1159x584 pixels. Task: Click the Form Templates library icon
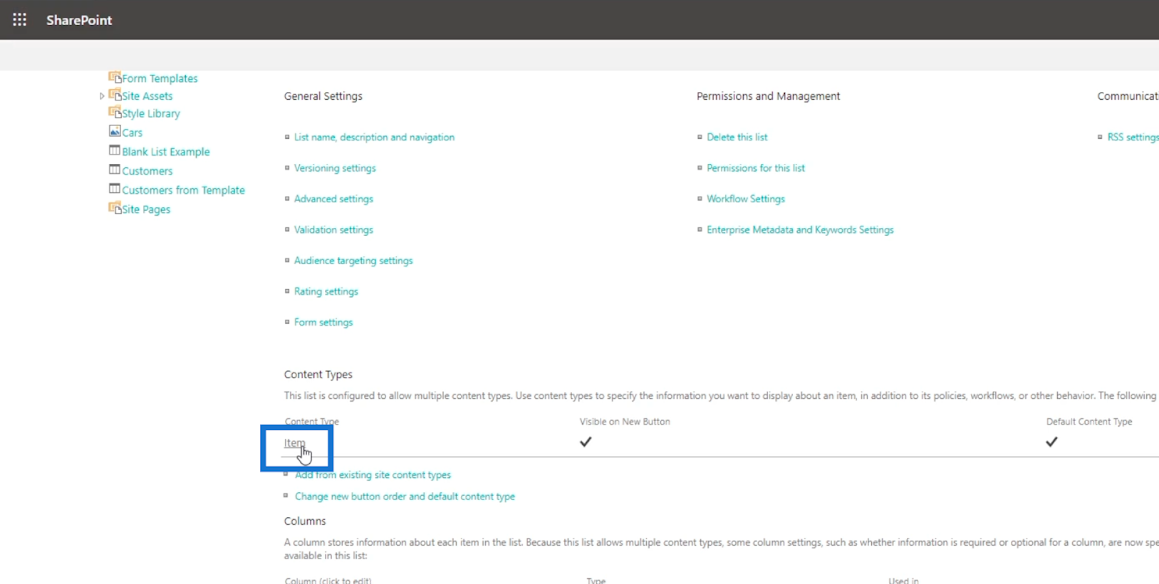point(115,77)
